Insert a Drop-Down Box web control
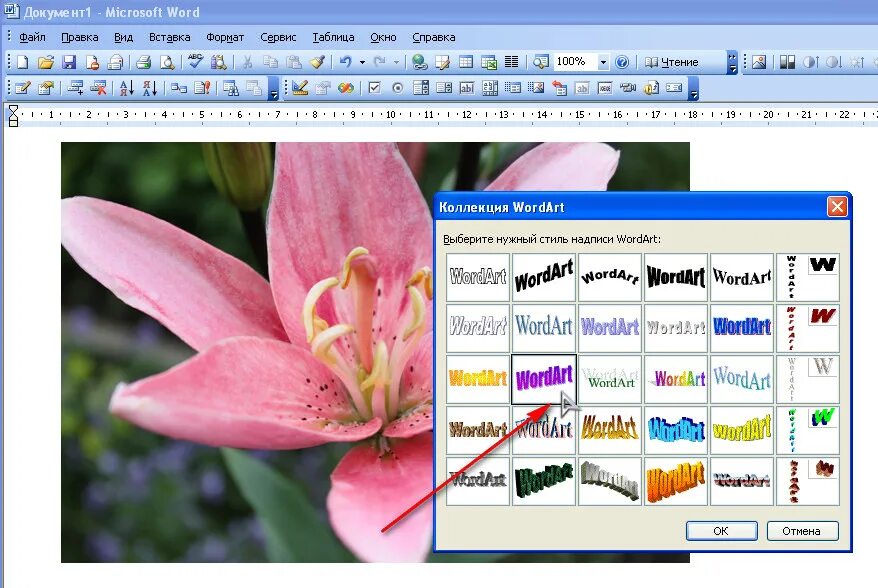This screenshot has height=588, width=878. [x=421, y=88]
